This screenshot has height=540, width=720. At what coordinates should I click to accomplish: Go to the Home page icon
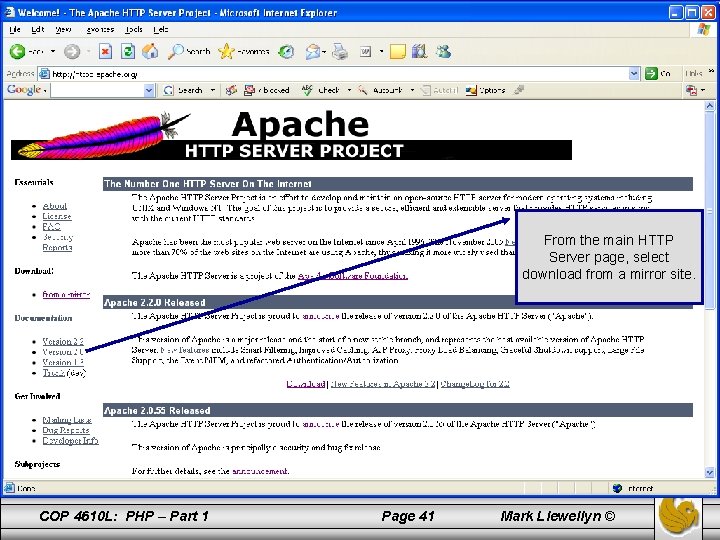click(x=150, y=51)
